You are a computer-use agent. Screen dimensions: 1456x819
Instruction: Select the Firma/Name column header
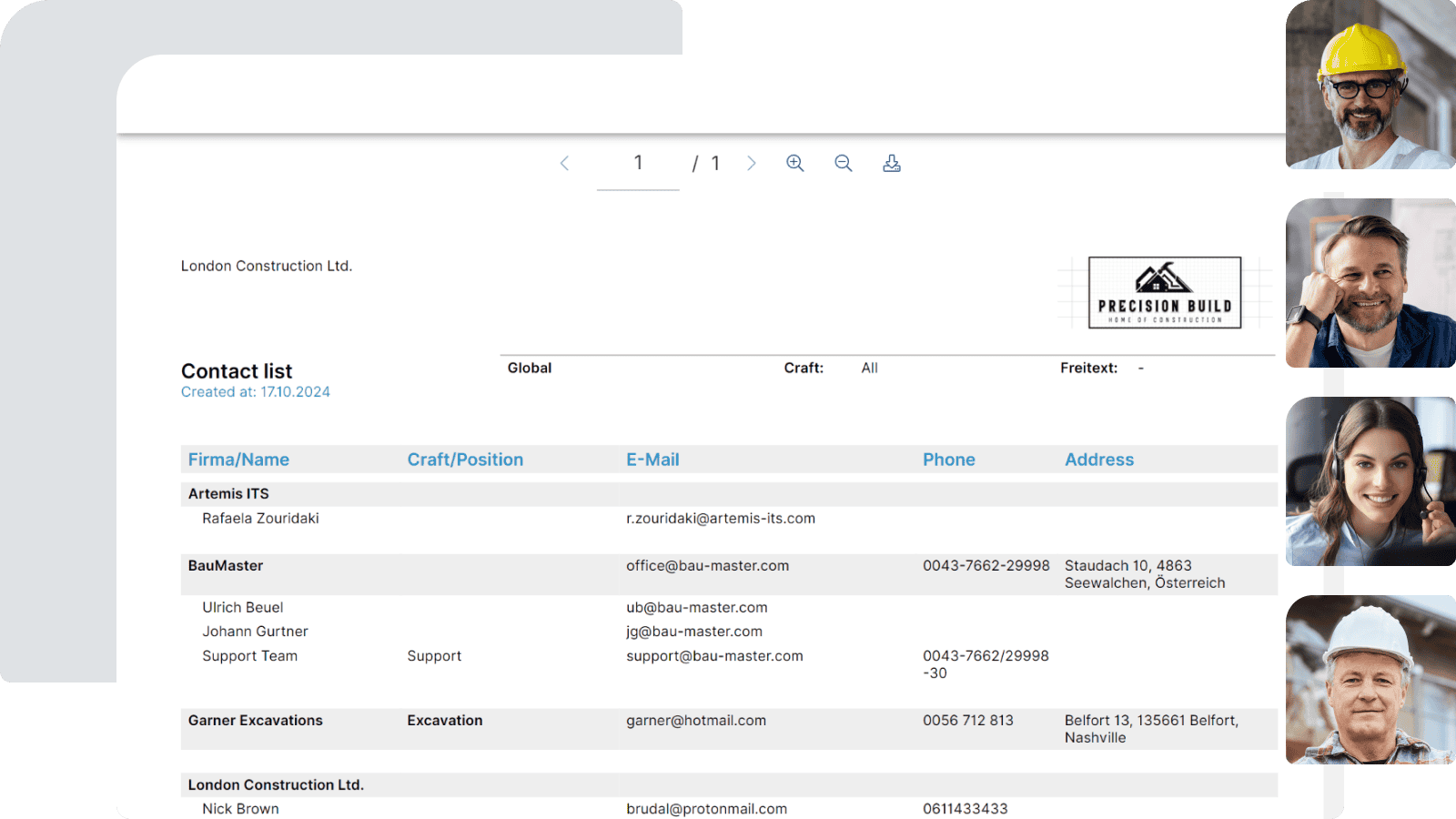(238, 459)
